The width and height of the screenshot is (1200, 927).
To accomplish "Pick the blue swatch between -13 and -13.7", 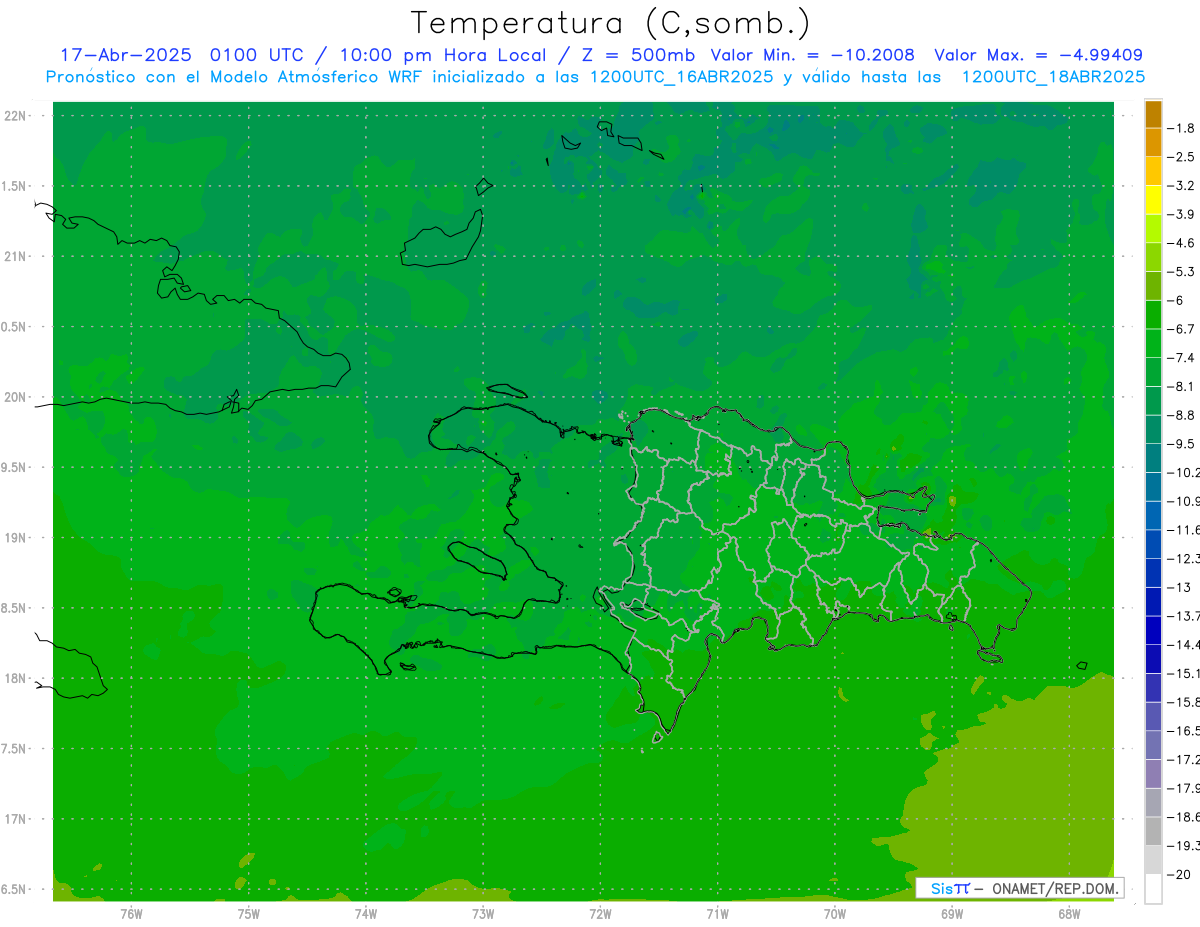I will tap(1153, 601).
